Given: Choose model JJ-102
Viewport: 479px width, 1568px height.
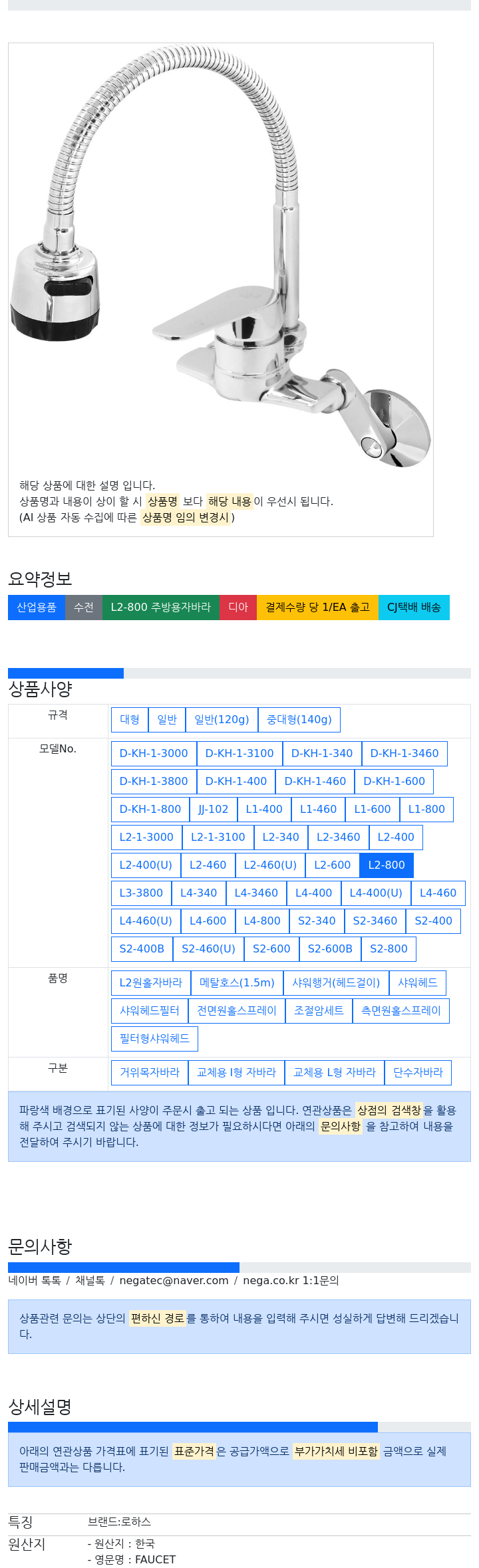Looking at the screenshot, I should coord(214,810).
